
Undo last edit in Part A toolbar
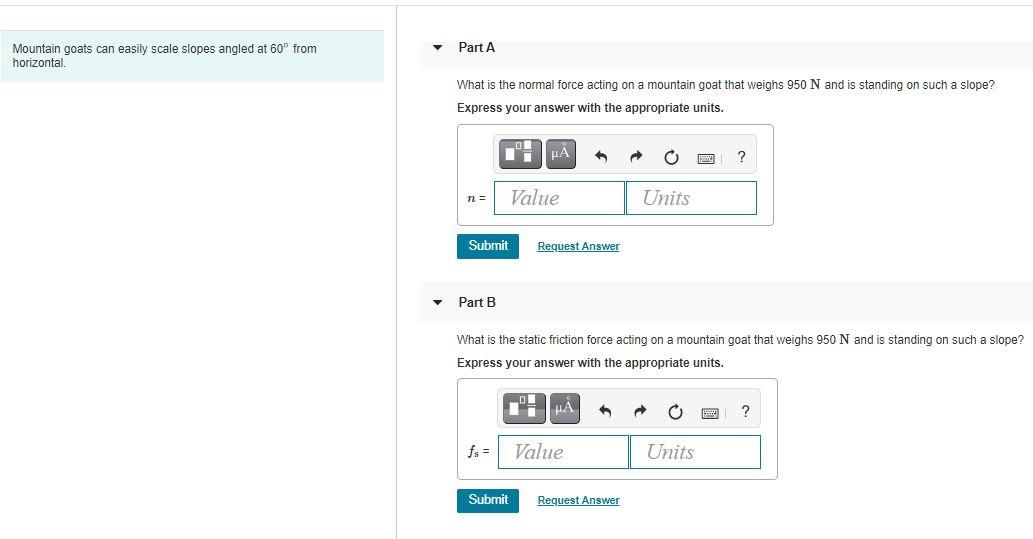[x=601, y=157]
